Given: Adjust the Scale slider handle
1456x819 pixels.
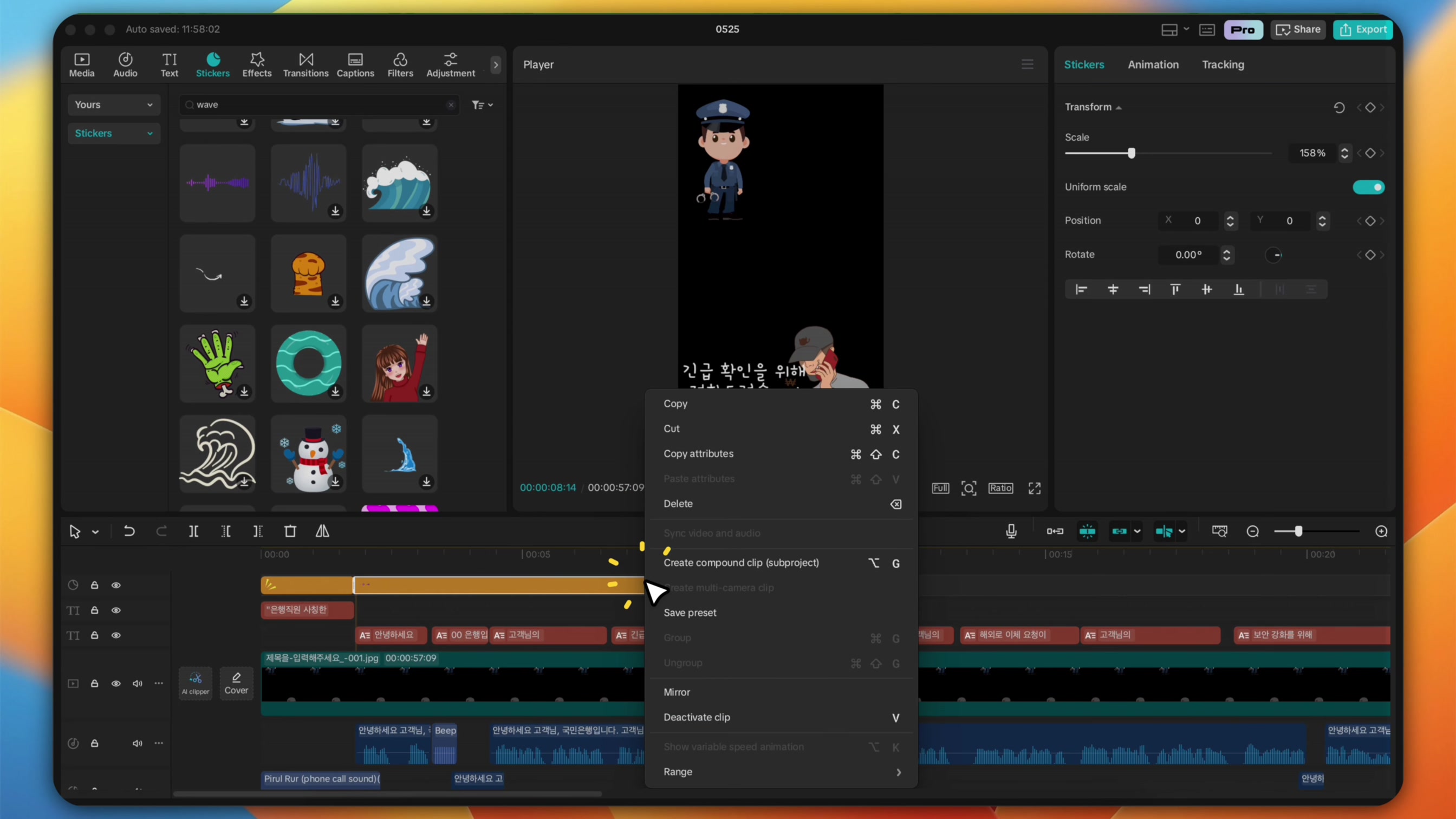Looking at the screenshot, I should 1131,153.
